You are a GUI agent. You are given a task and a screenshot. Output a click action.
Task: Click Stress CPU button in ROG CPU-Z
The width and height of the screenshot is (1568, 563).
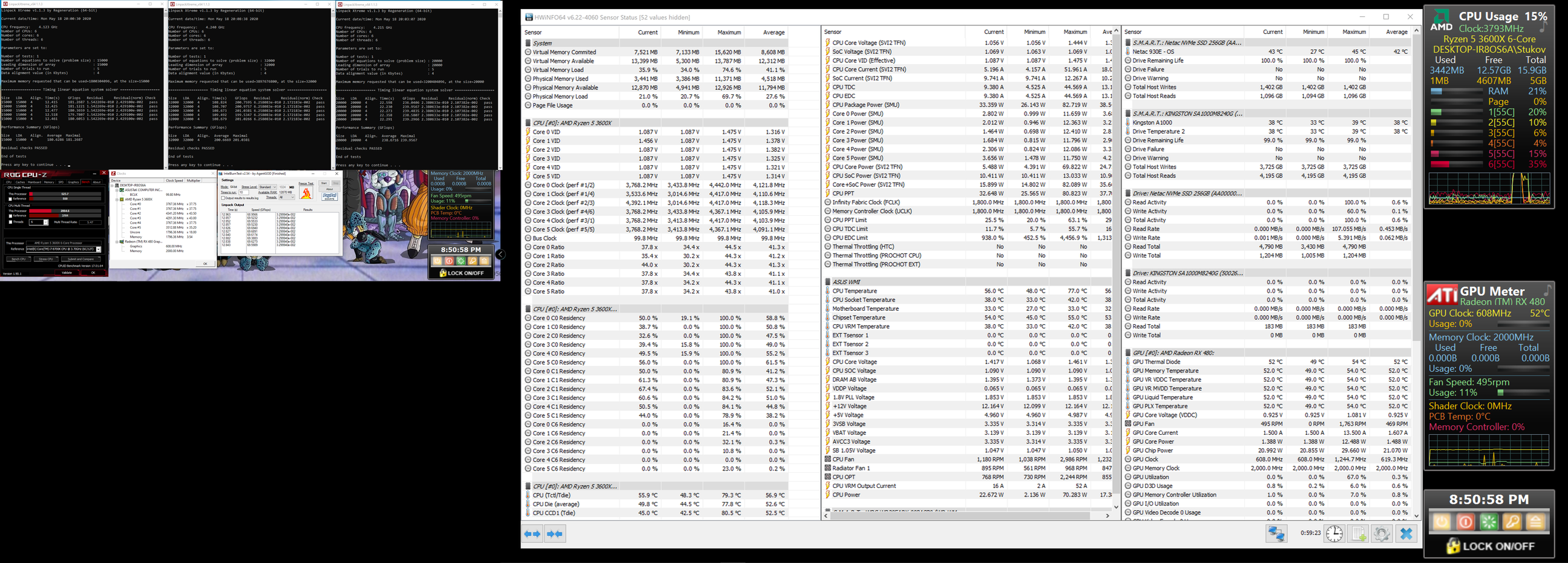pyautogui.click(x=46, y=259)
